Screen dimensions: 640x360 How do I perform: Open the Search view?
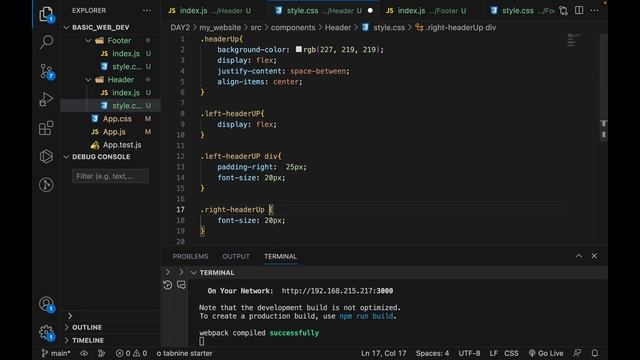46,42
